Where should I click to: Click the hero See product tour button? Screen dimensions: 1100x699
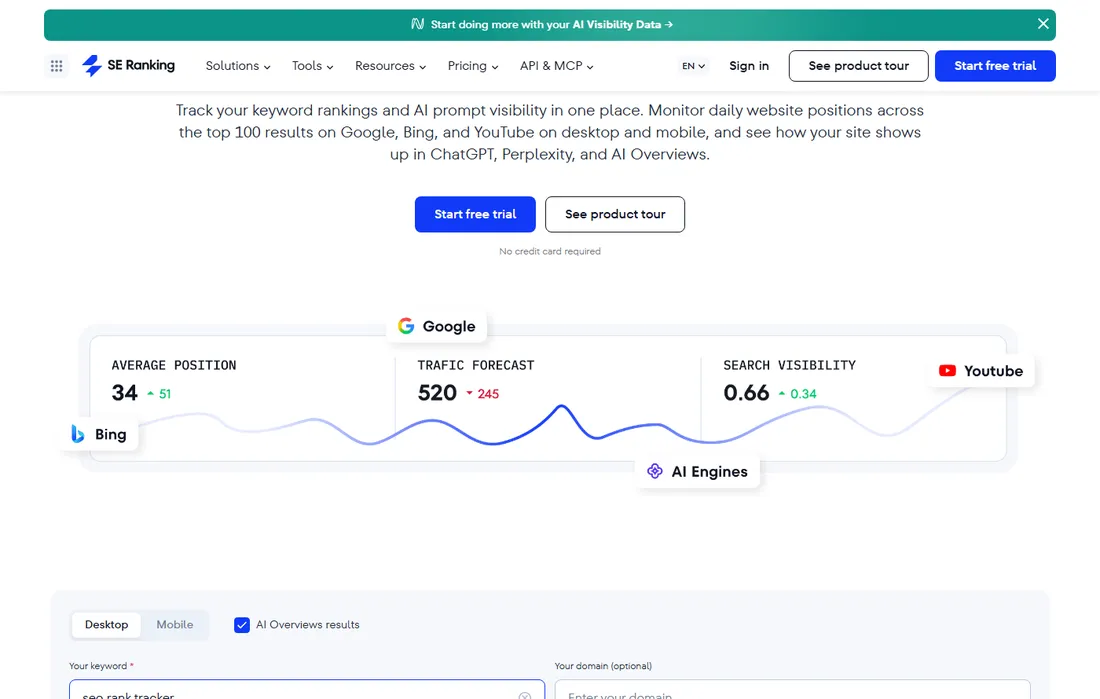coord(615,214)
